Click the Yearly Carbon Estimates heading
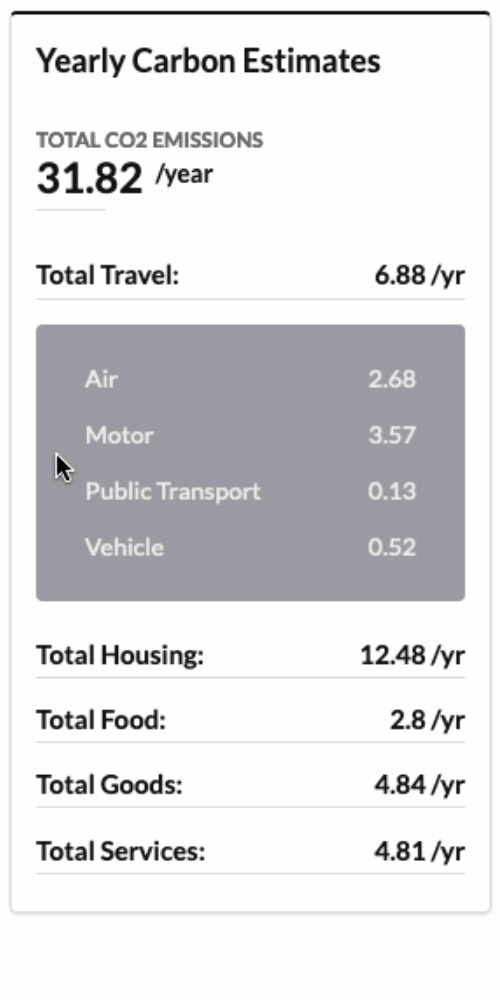 click(x=208, y=61)
